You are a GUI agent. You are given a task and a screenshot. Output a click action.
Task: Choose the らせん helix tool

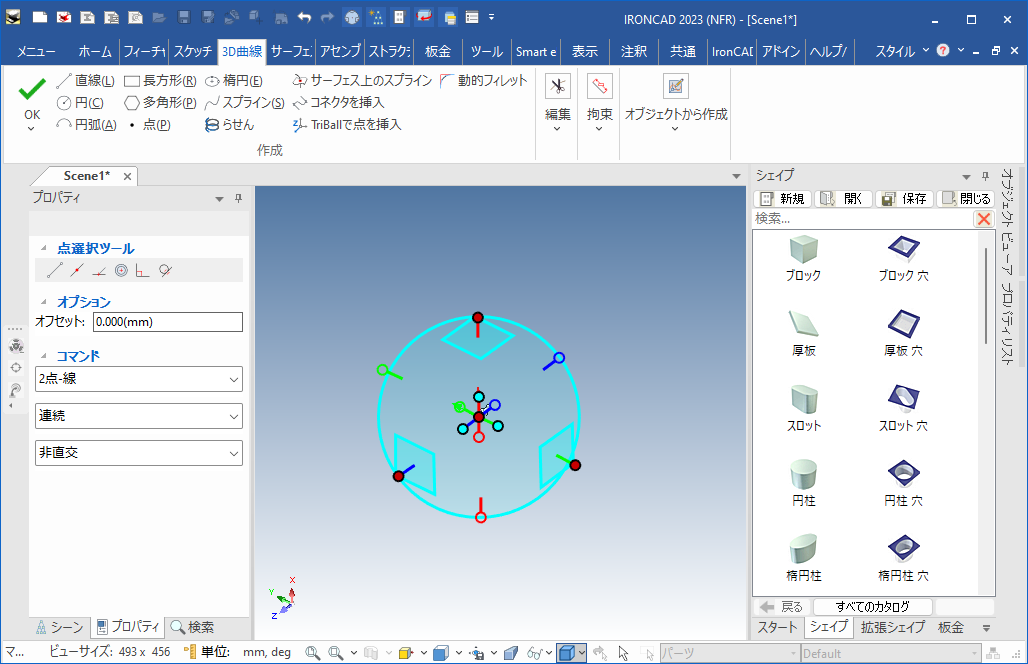pos(229,125)
